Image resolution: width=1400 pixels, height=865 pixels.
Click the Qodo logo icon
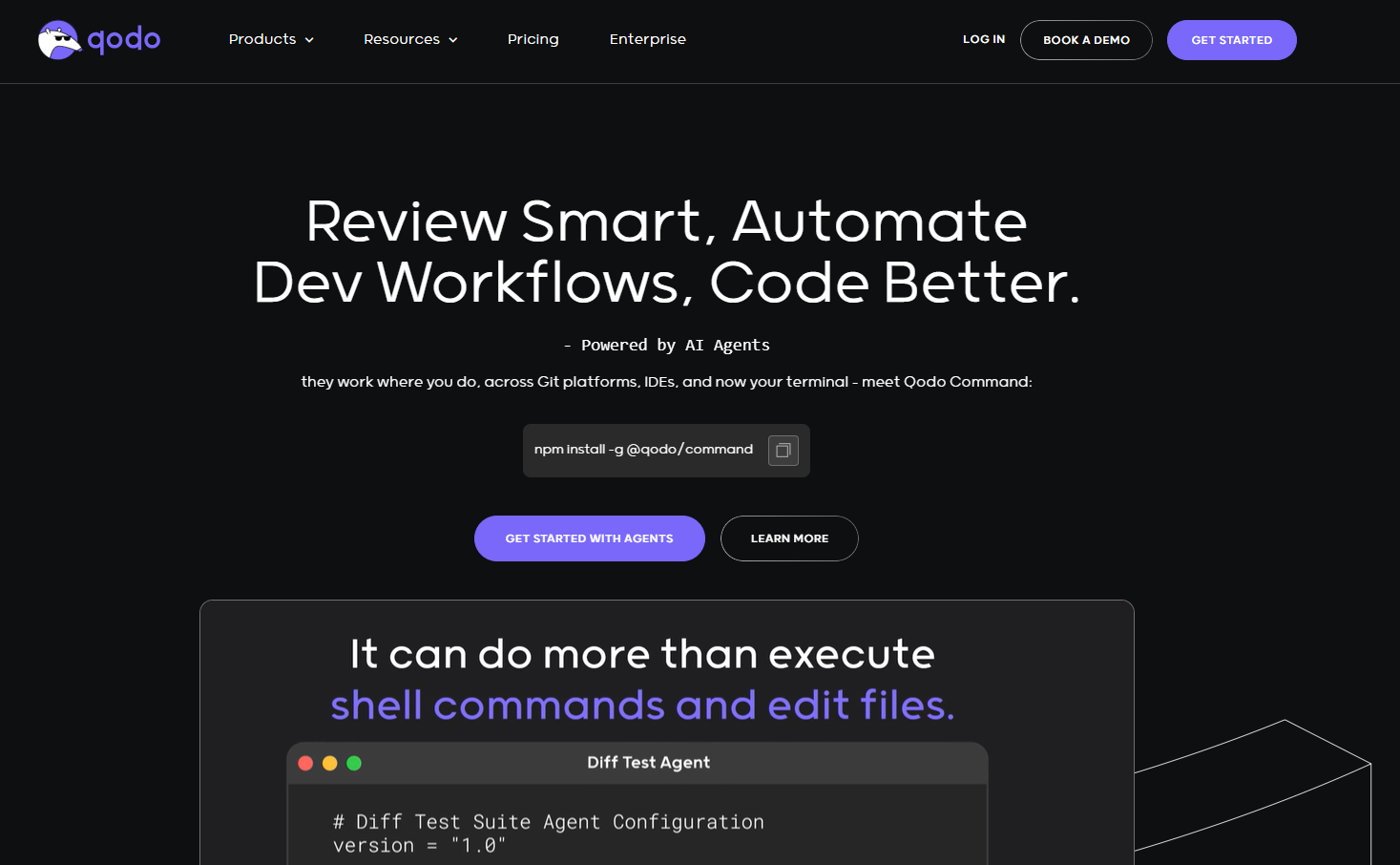[x=59, y=40]
